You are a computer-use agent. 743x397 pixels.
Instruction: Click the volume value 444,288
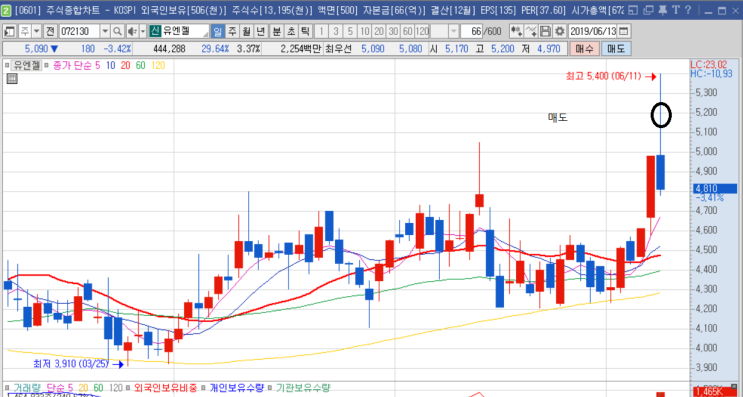pyautogui.click(x=169, y=48)
